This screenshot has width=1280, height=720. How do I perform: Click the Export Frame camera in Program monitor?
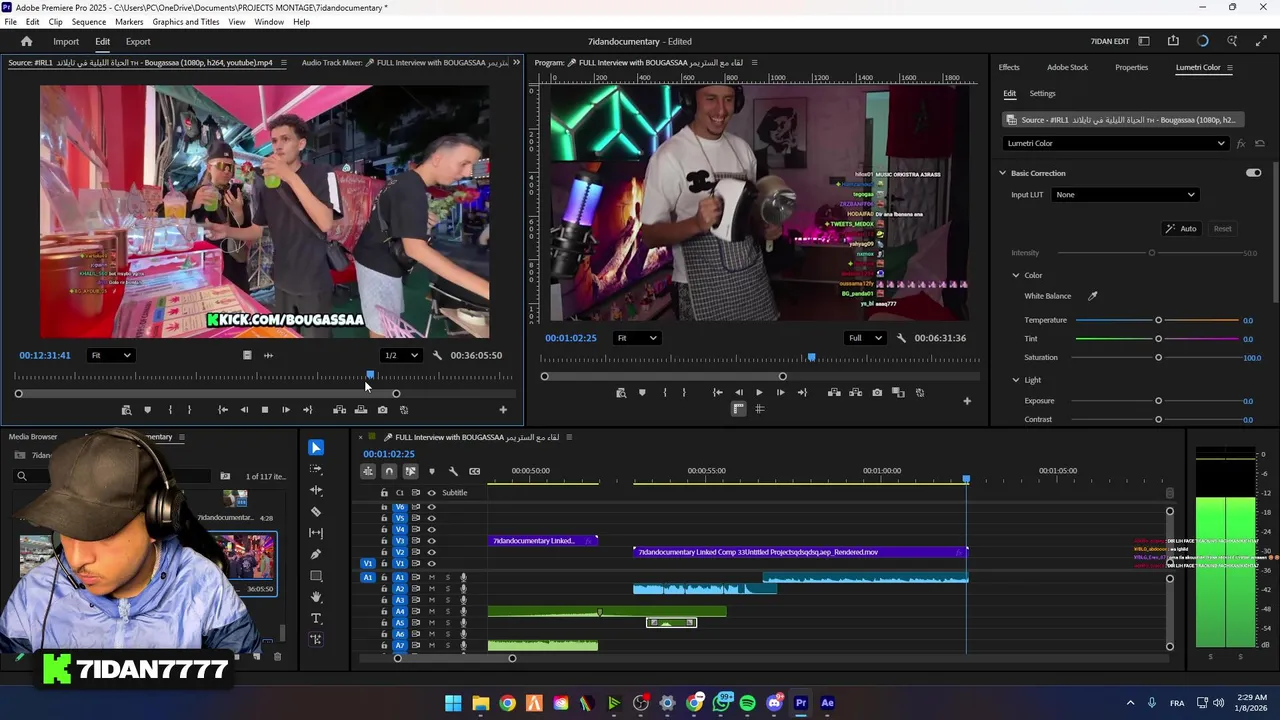[x=877, y=393]
